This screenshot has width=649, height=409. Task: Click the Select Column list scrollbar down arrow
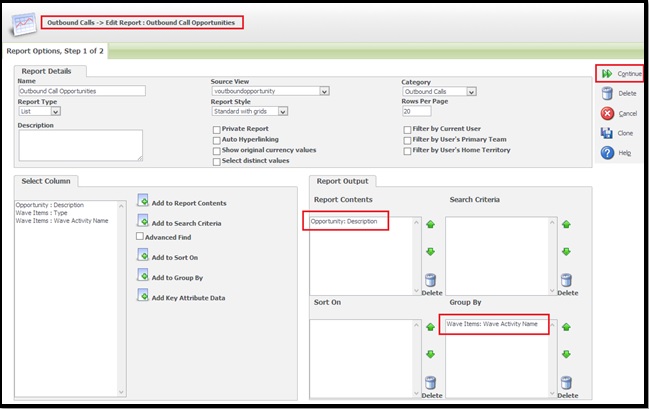coord(121,392)
